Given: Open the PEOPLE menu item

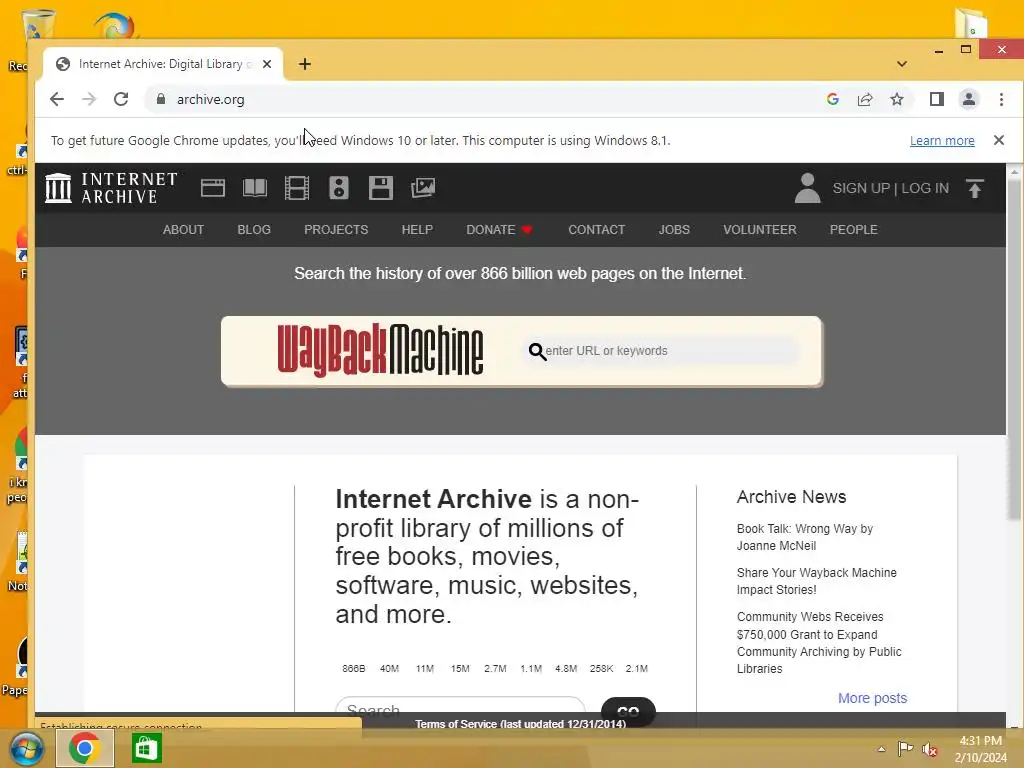Looking at the screenshot, I should tap(854, 230).
